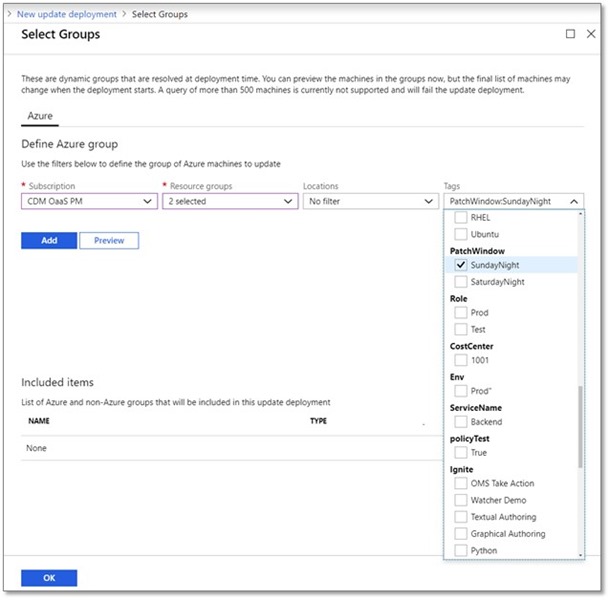Check the Test checkbox under Role
This screenshot has height=600, width=610.
(461, 329)
